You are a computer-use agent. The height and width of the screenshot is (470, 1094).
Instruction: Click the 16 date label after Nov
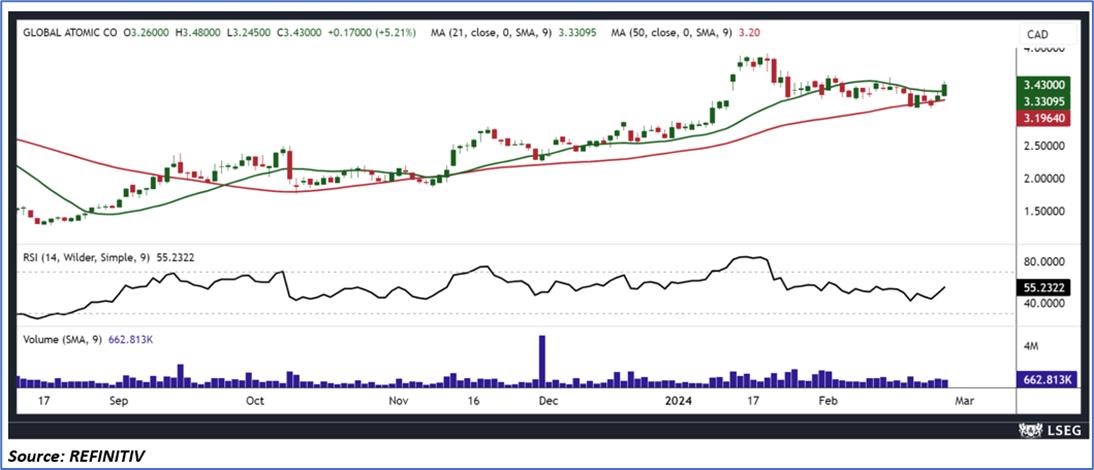point(474,401)
